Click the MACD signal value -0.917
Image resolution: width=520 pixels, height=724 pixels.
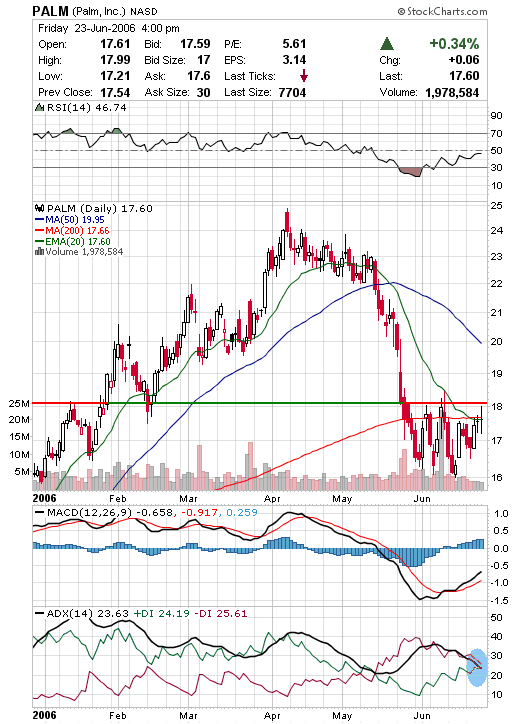click(x=200, y=513)
